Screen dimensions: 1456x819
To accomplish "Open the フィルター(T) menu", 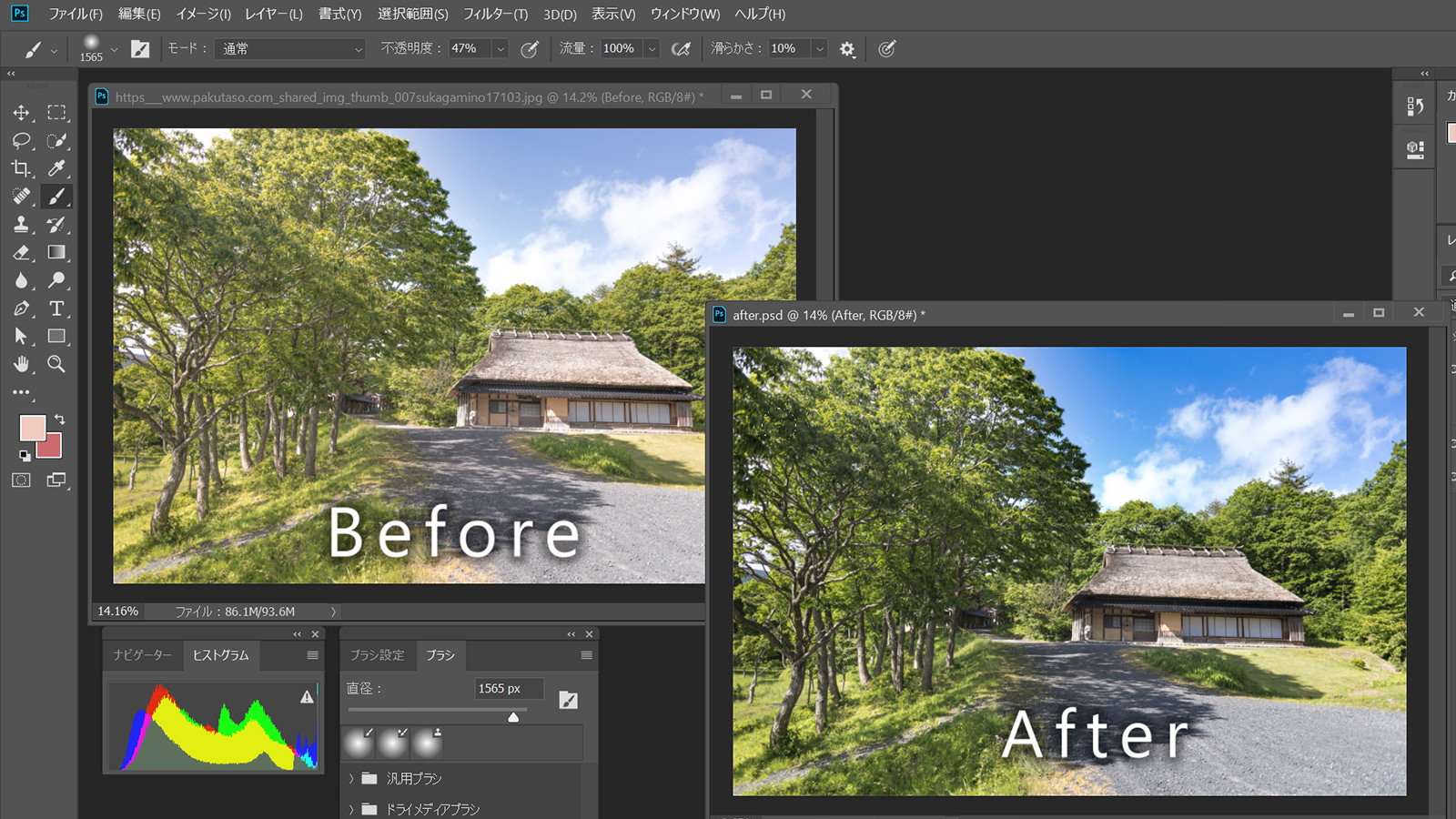I will [x=495, y=14].
